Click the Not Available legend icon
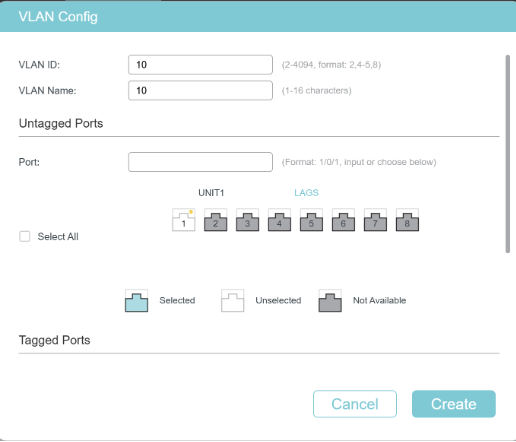 tap(330, 301)
